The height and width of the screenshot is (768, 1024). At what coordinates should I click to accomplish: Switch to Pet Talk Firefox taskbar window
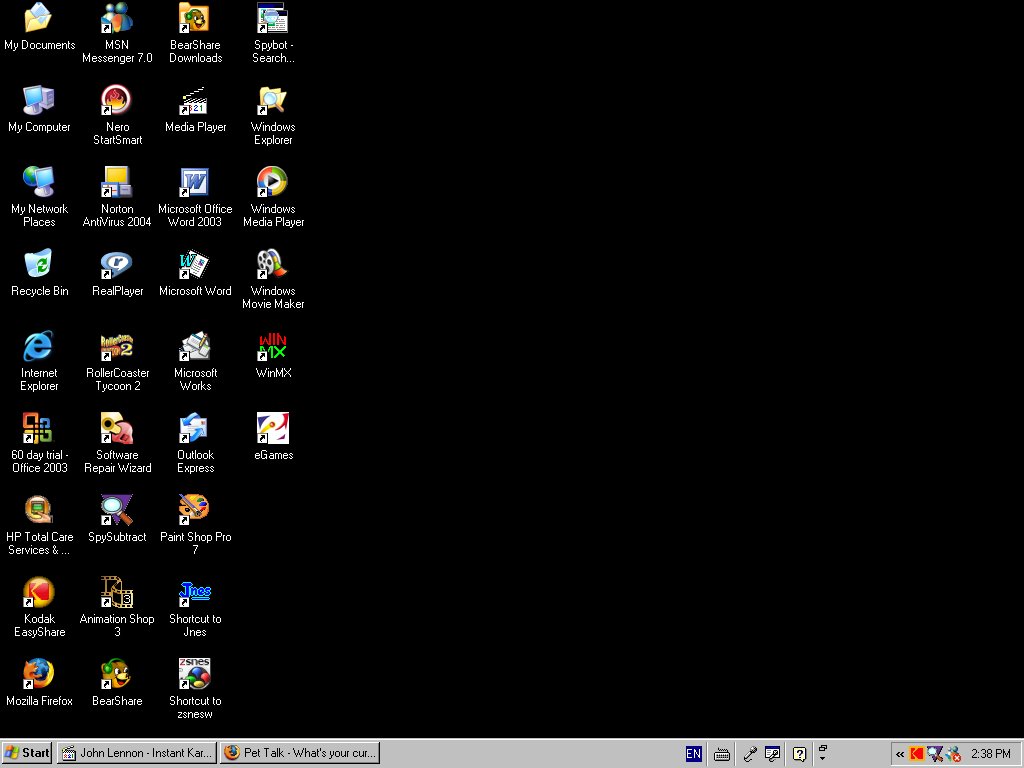pyautogui.click(x=300, y=753)
